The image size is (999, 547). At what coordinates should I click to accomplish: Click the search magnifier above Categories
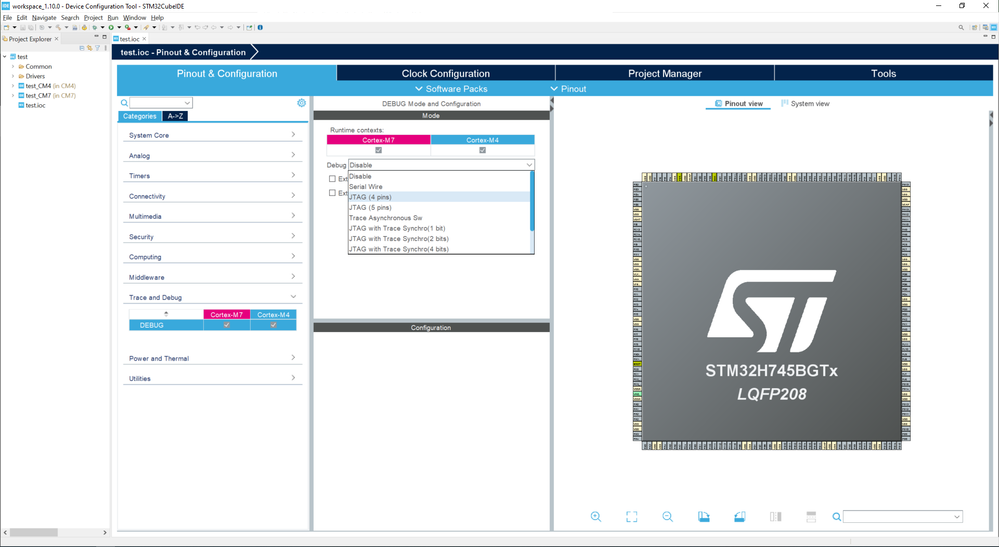[x=124, y=103]
